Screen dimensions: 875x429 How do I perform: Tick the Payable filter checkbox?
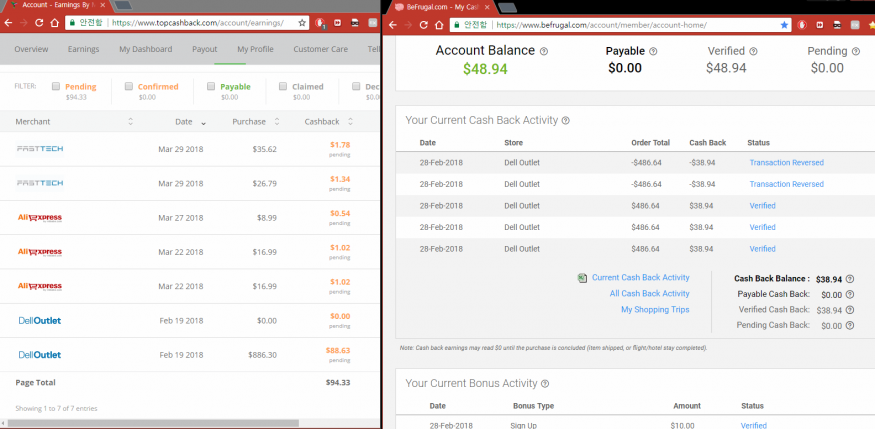(x=211, y=87)
